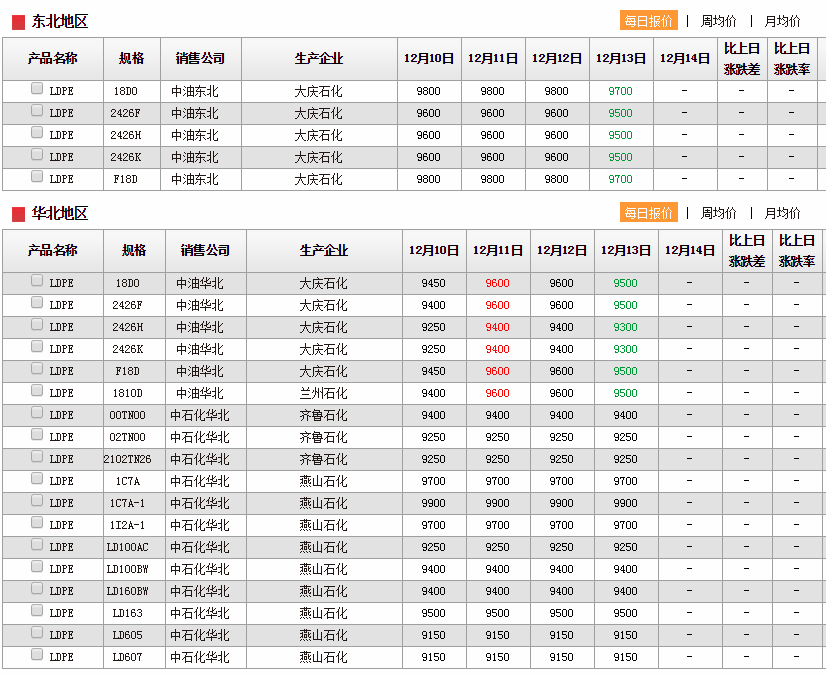Select 每日报价 button in 东北地区 section
The height and width of the screenshot is (675, 826).
[648, 21]
